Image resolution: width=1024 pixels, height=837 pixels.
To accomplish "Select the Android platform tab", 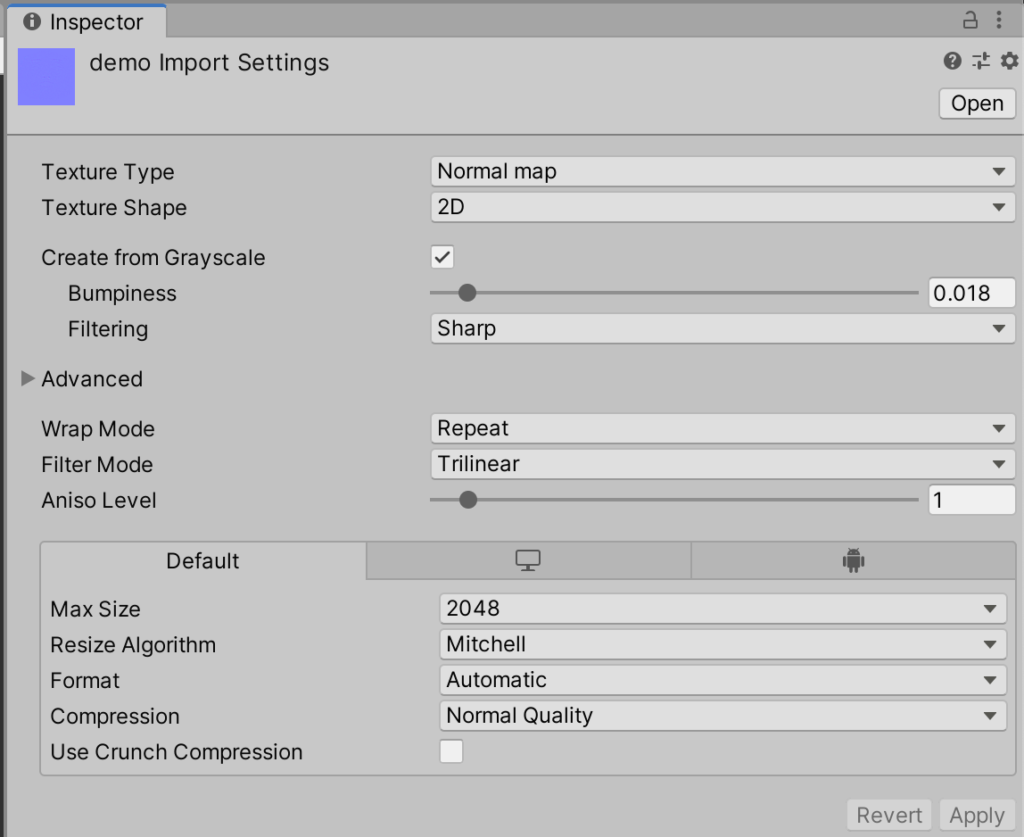I will click(853, 561).
